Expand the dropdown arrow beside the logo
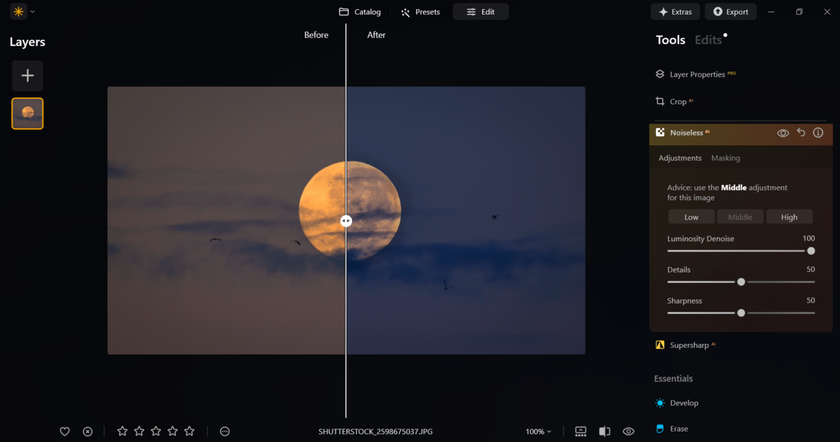840x442 pixels. (x=32, y=11)
